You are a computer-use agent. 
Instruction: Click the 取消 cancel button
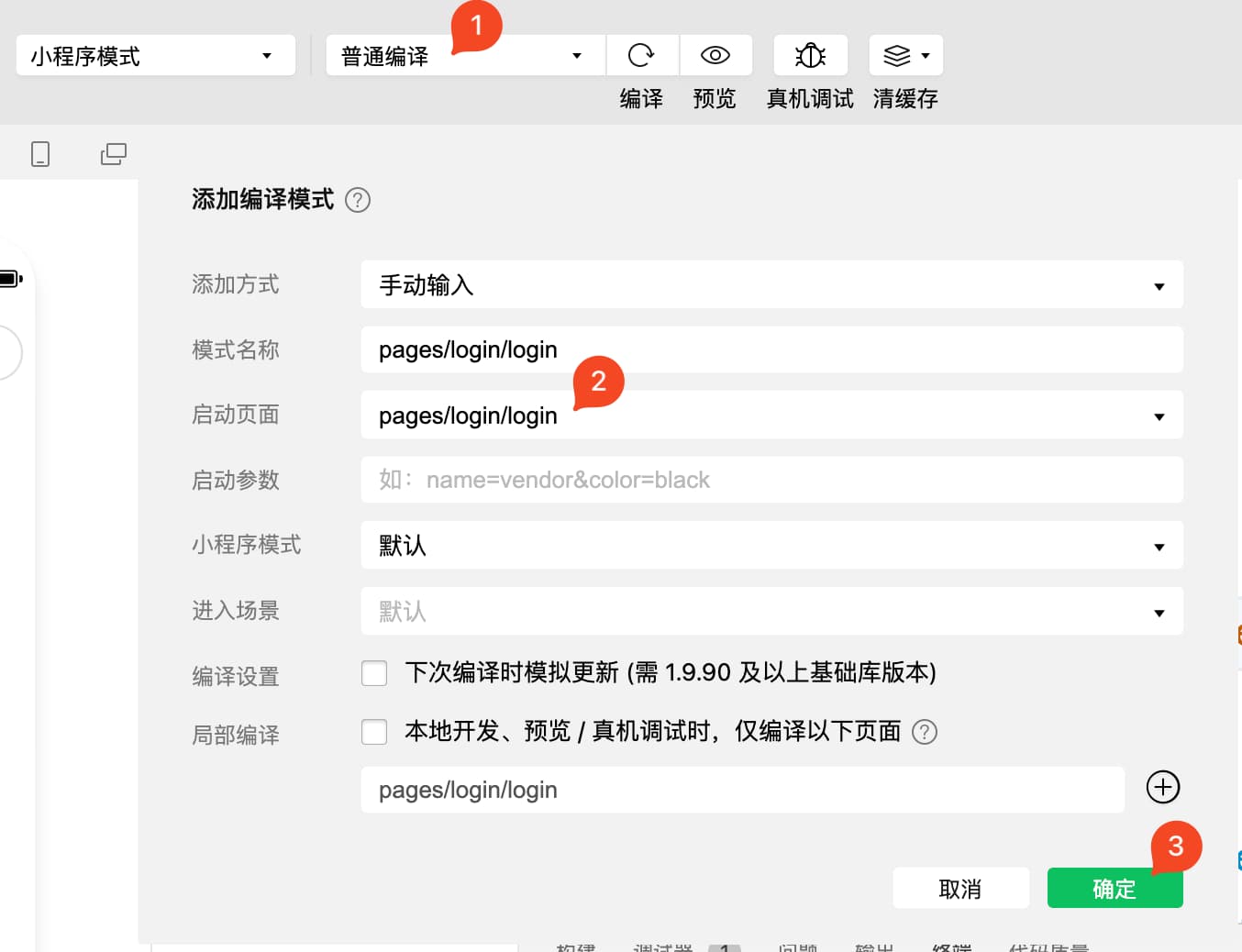tap(960, 888)
